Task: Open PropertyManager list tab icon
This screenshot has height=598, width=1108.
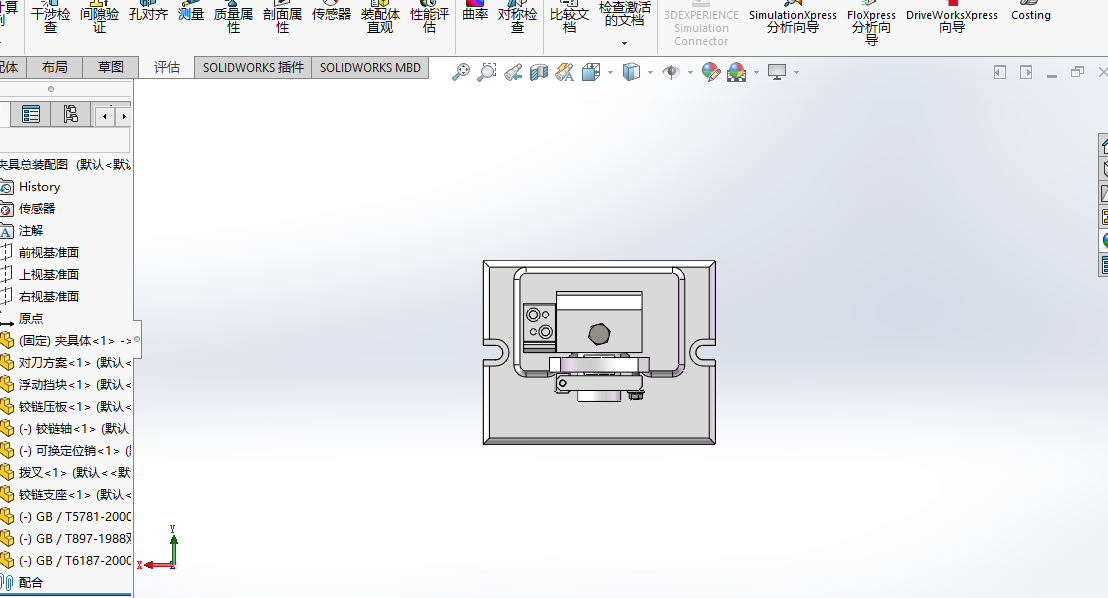Action: point(31,115)
